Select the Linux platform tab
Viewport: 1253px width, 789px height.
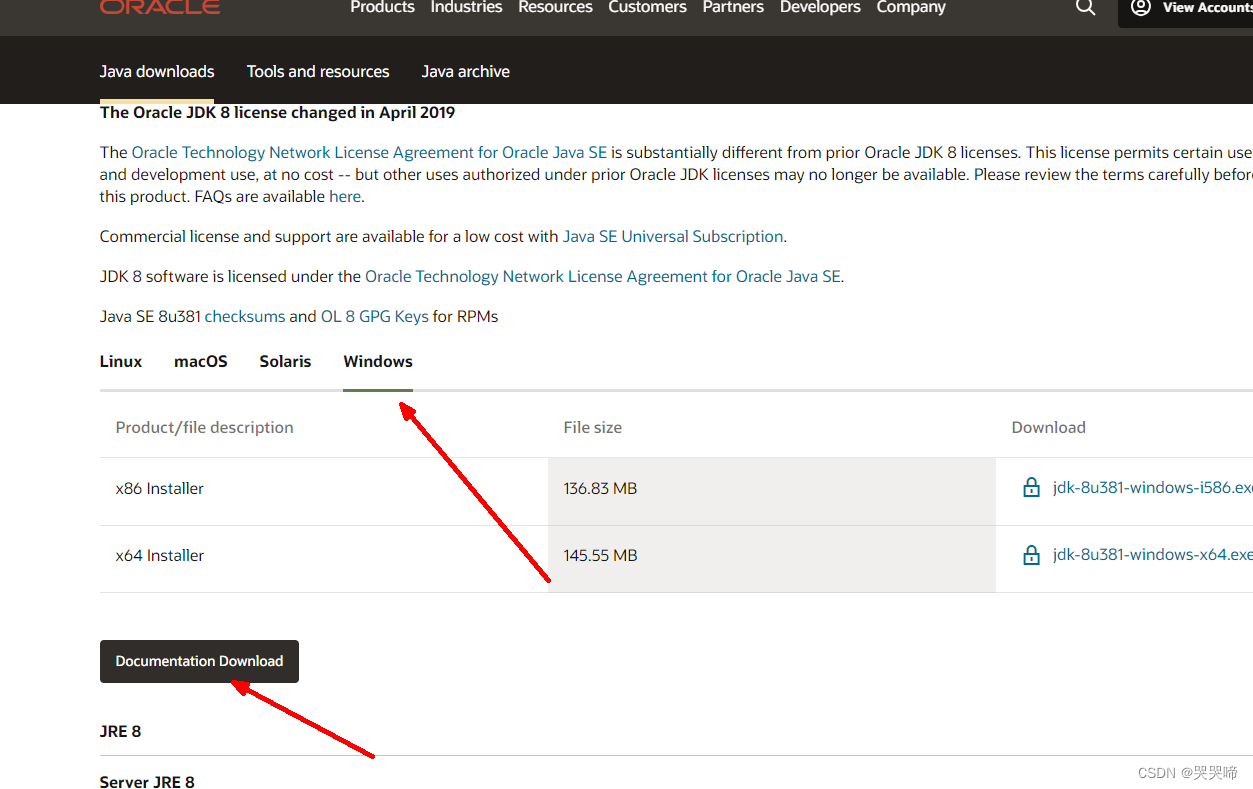coord(121,361)
